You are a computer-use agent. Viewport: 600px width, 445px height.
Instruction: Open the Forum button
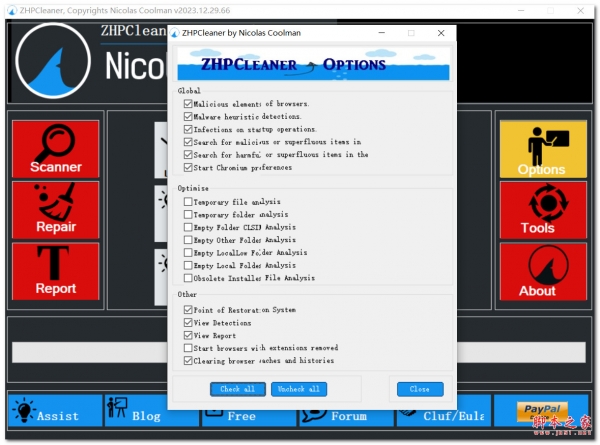click(x=346, y=417)
